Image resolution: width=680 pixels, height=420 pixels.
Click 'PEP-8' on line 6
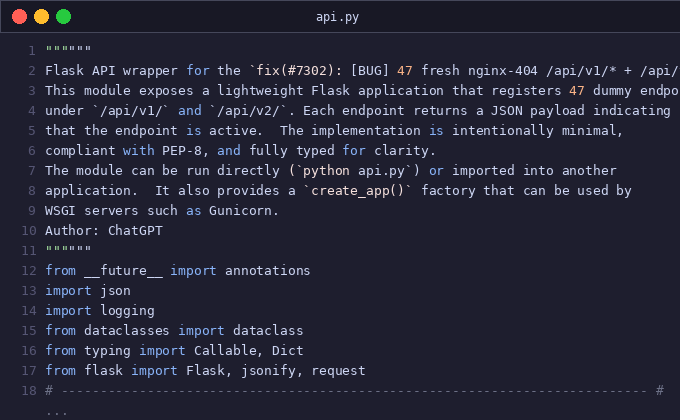click(x=182, y=151)
